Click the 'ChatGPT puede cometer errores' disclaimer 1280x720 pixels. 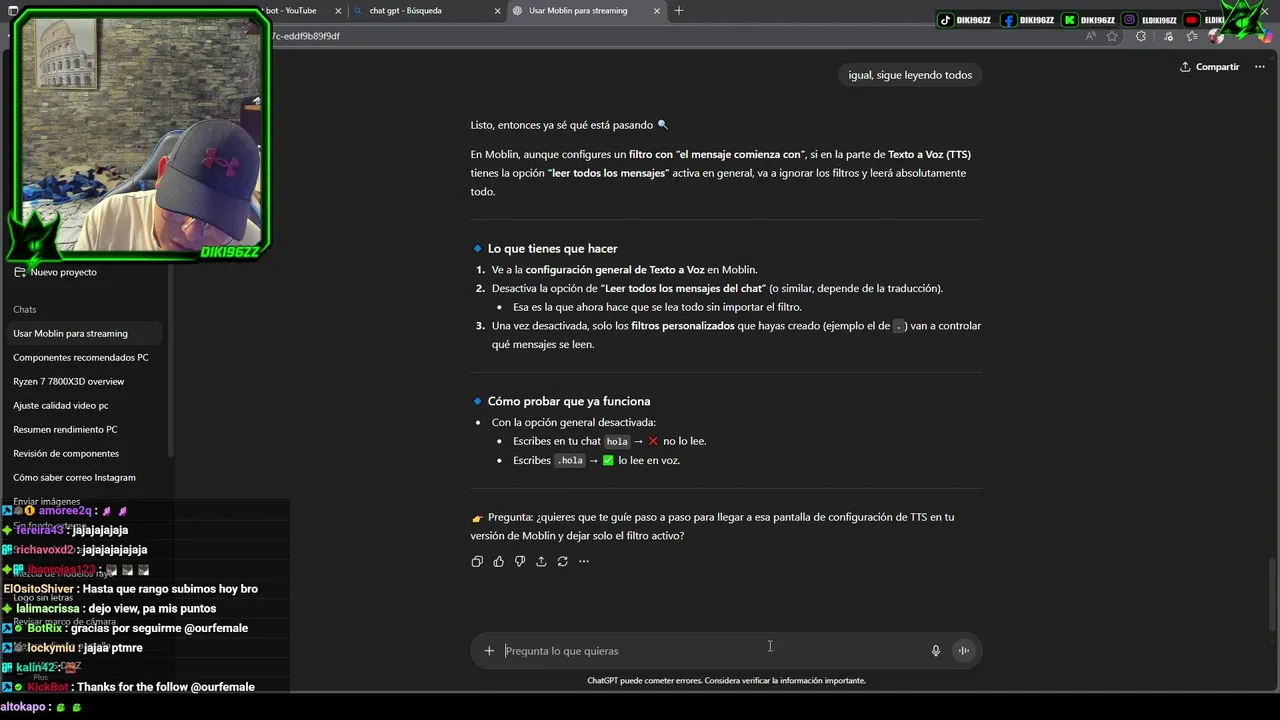coord(726,681)
